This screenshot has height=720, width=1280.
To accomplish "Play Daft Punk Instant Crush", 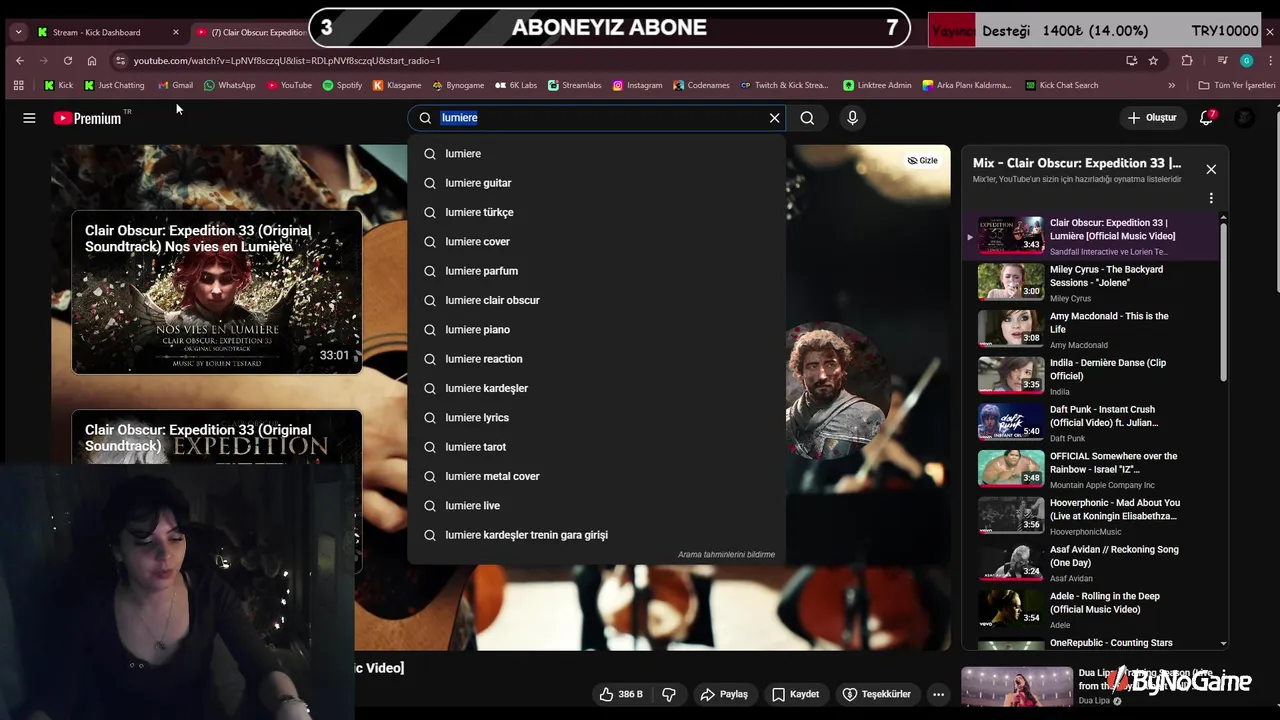I will click(1090, 423).
